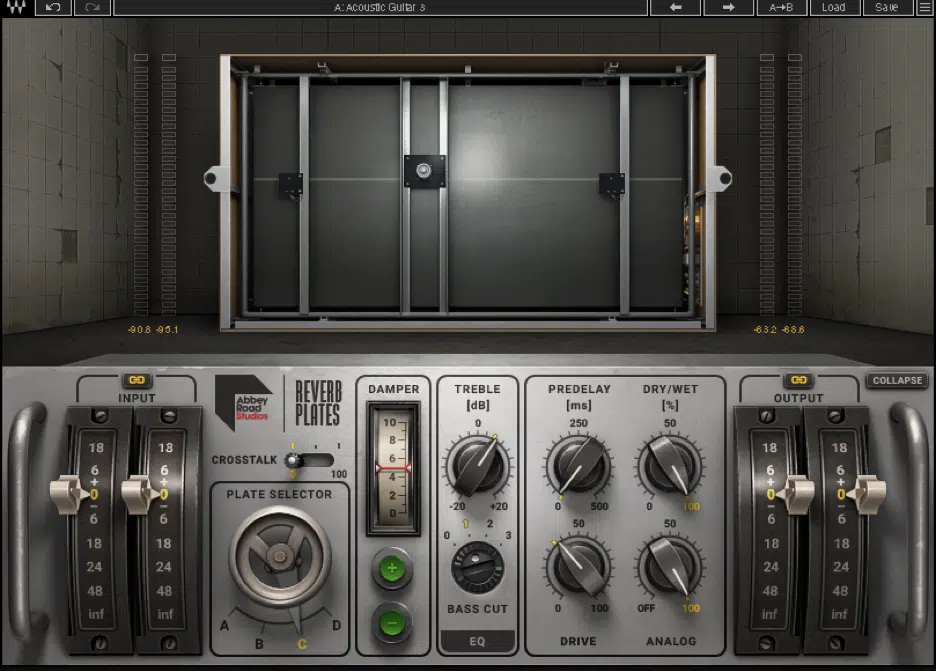Click the Predelay knob
Screen dimensions: 936x672
(x=578, y=466)
